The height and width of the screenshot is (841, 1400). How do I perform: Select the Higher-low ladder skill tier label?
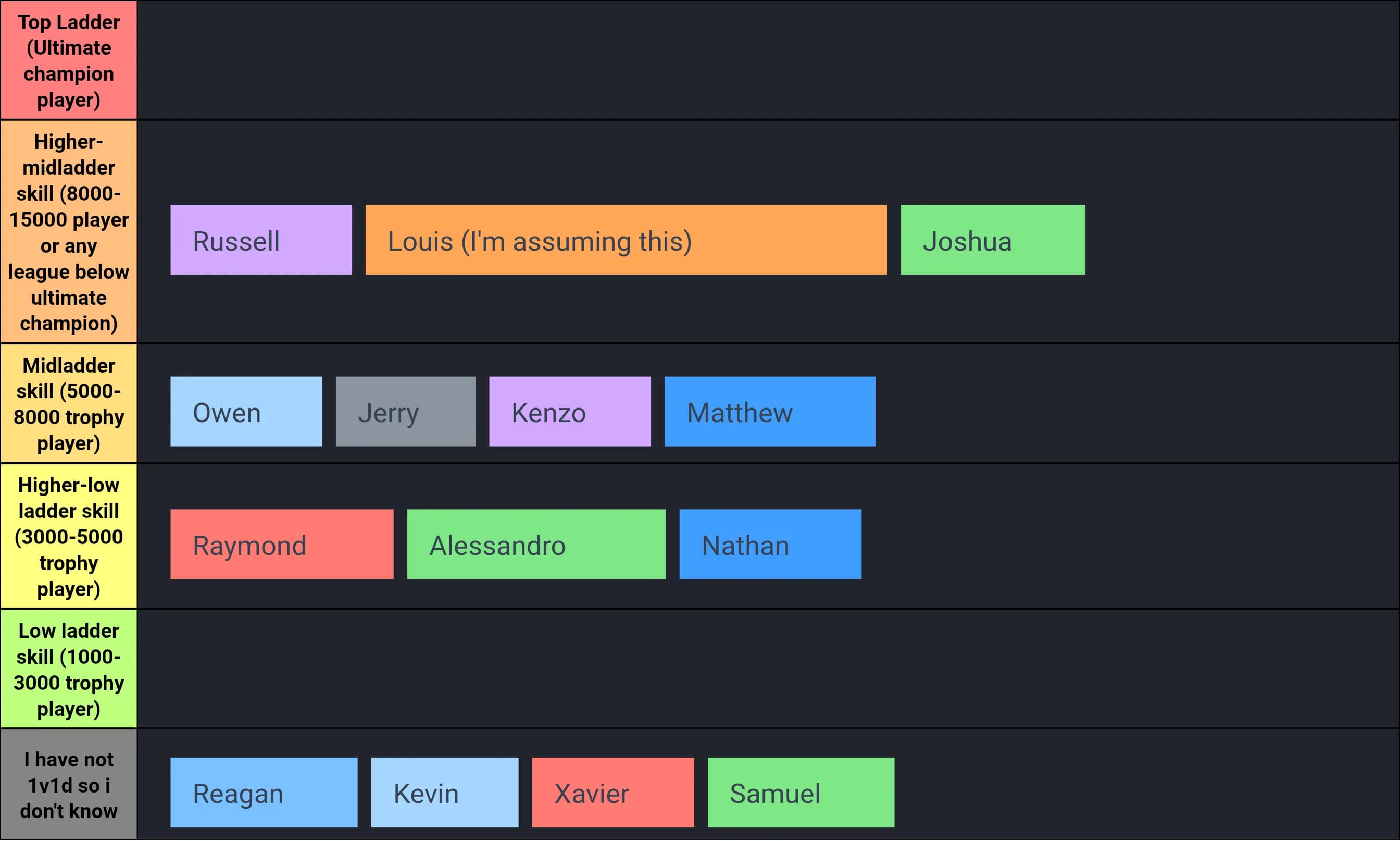(69, 536)
